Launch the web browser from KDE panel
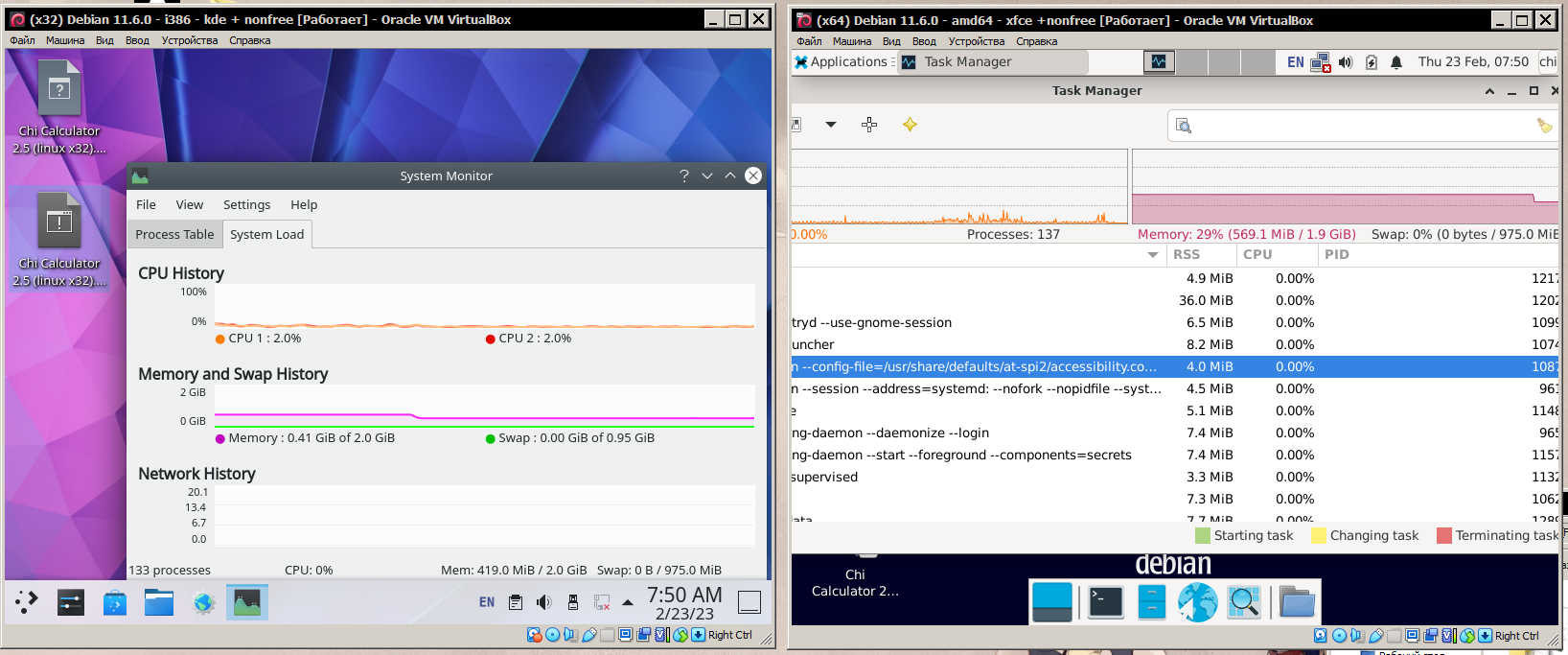 coord(203,602)
